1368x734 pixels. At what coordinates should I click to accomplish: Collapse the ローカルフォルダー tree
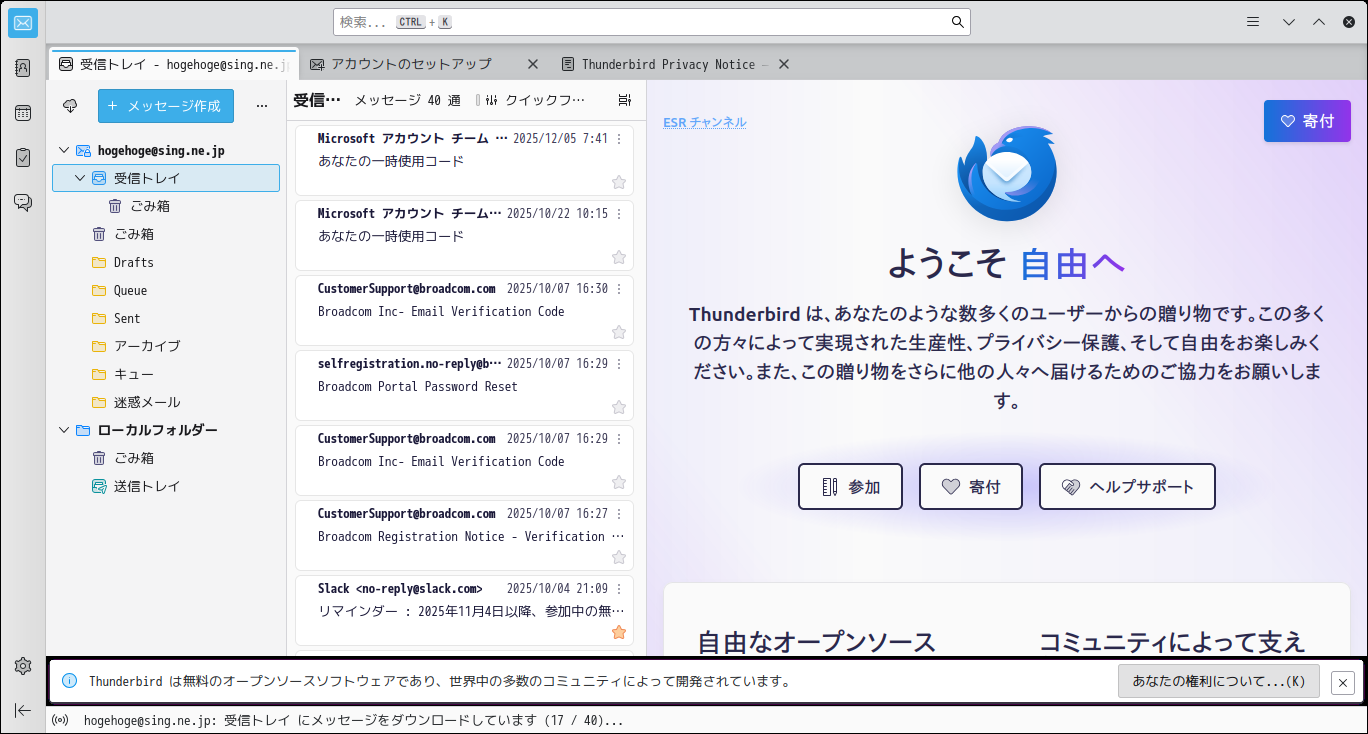tap(62, 430)
